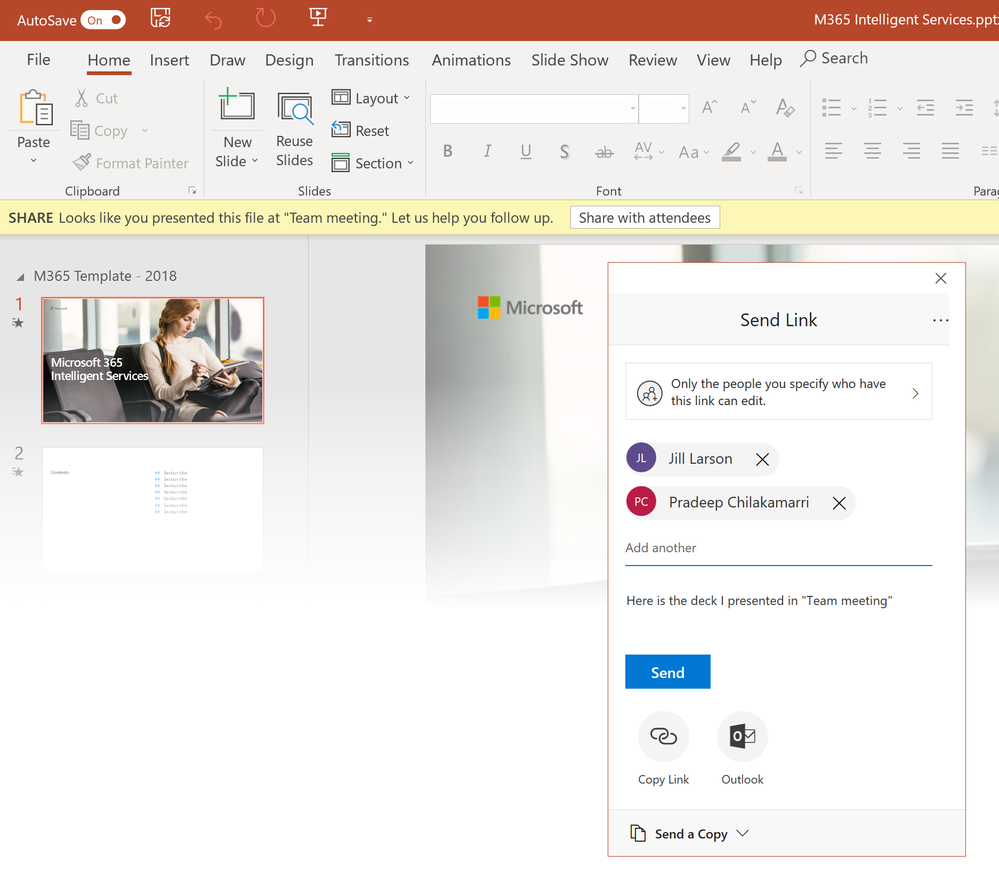999x888 pixels.
Task: Open Change Case Aa menu
Action: [x=694, y=152]
